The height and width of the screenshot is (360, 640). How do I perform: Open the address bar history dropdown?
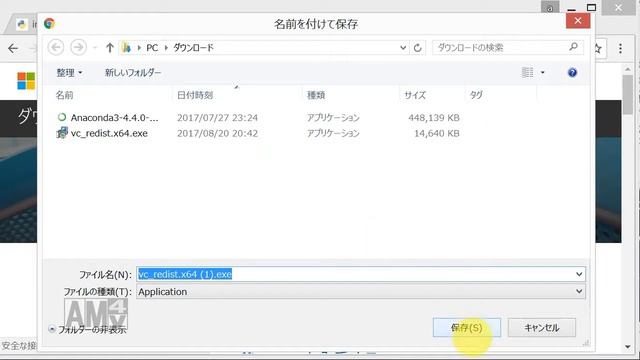[403, 48]
